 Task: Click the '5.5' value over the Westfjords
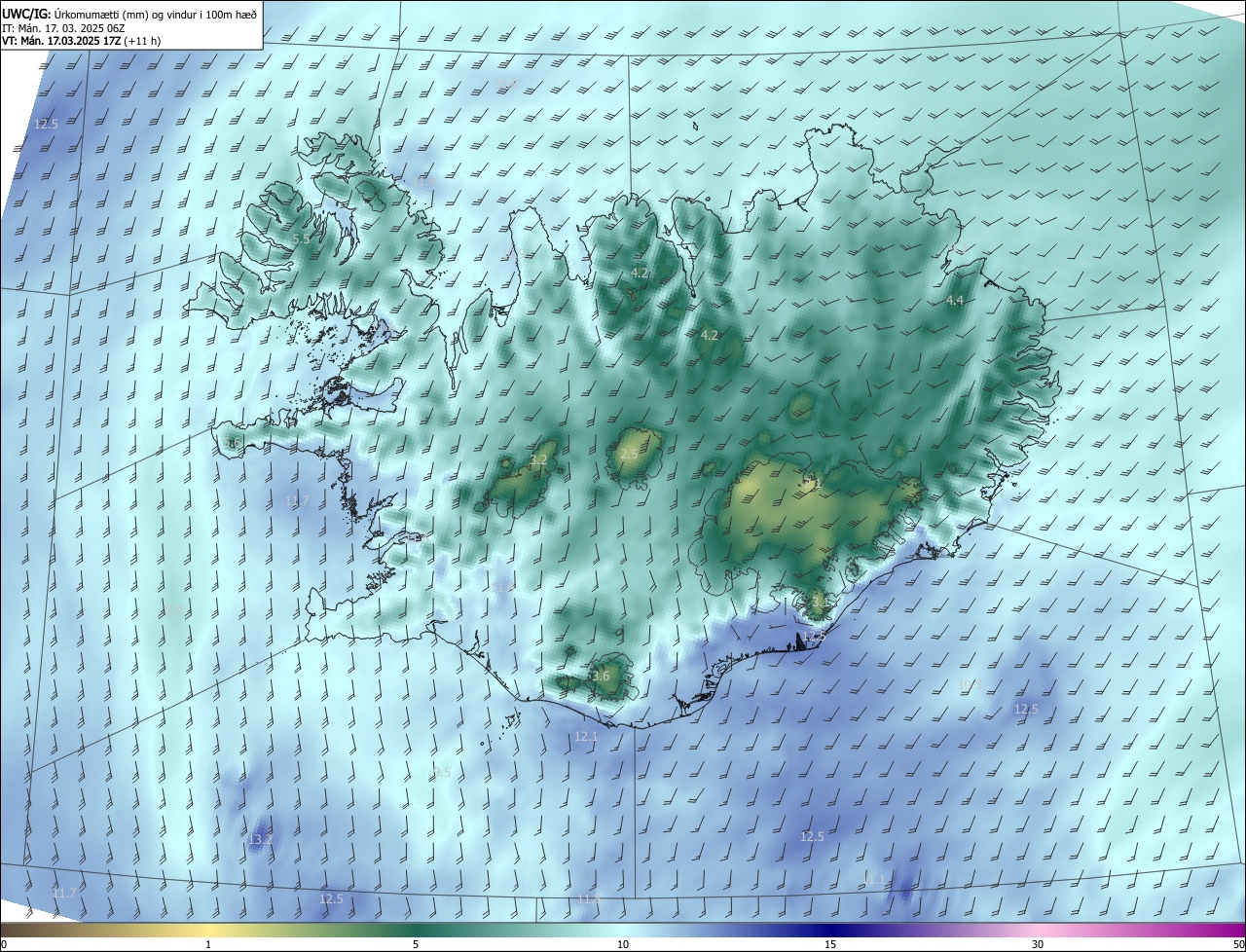click(301, 238)
